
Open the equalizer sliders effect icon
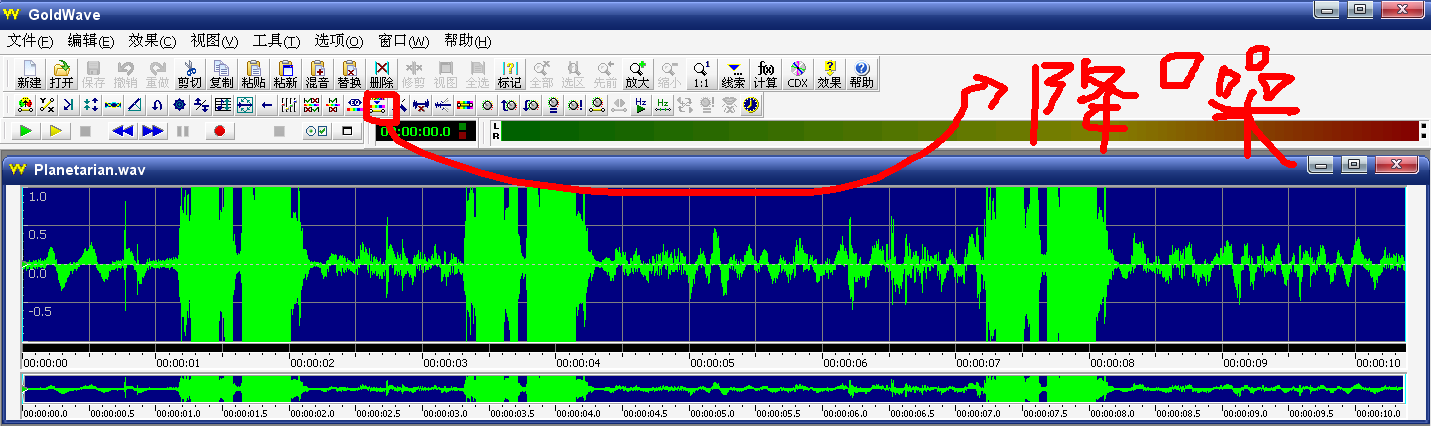pos(289,104)
